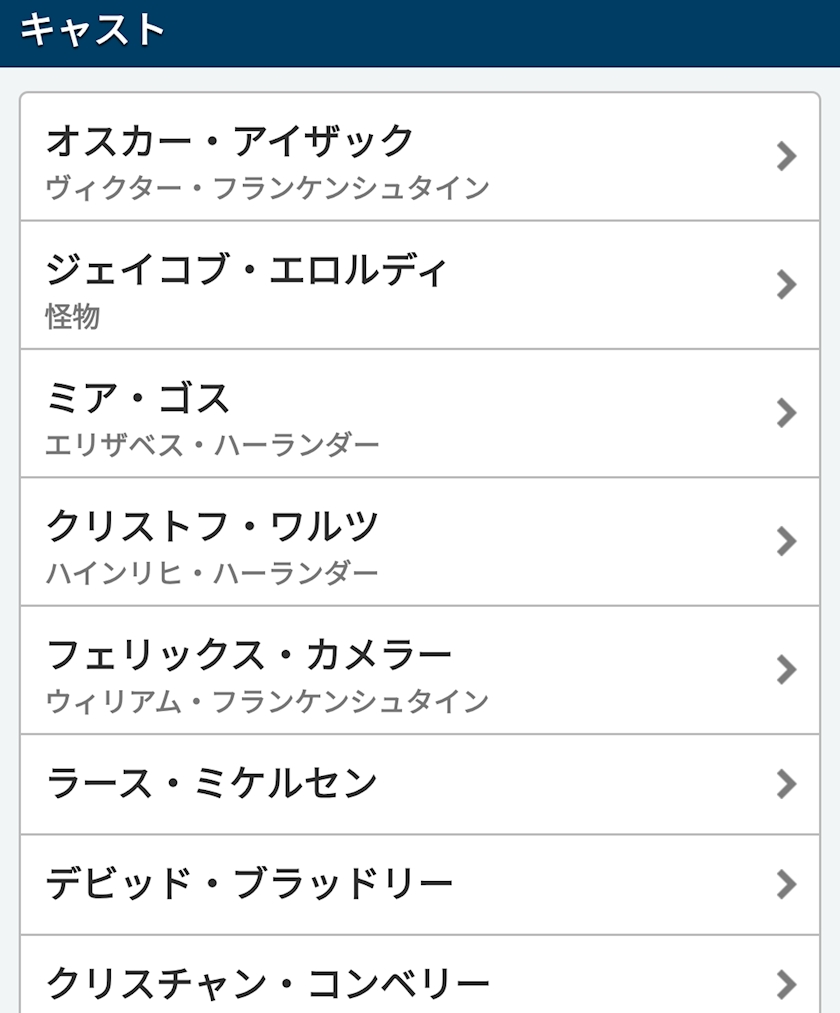Click role text エリザベス・ハーランダー
840x1013 pixels.
point(213,445)
